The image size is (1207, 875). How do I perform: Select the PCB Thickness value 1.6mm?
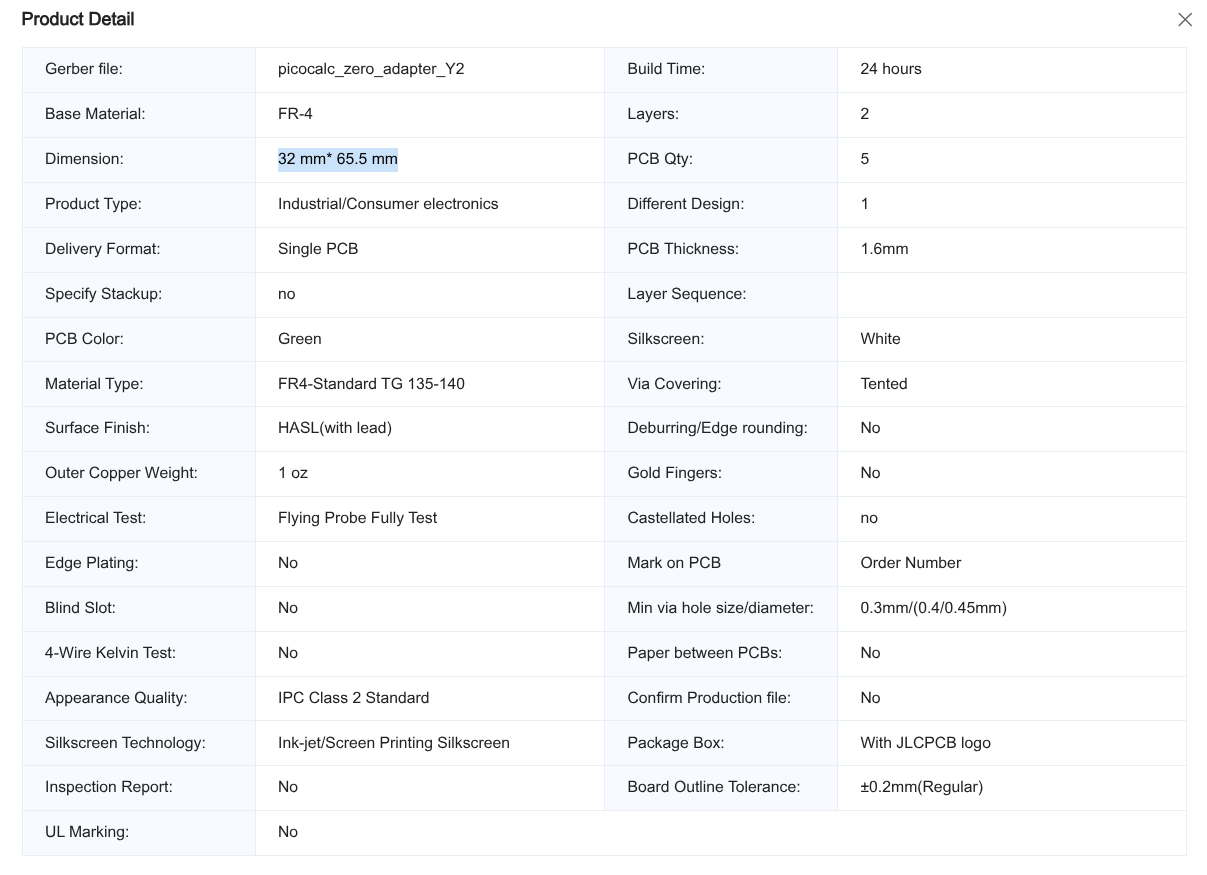click(x=884, y=249)
